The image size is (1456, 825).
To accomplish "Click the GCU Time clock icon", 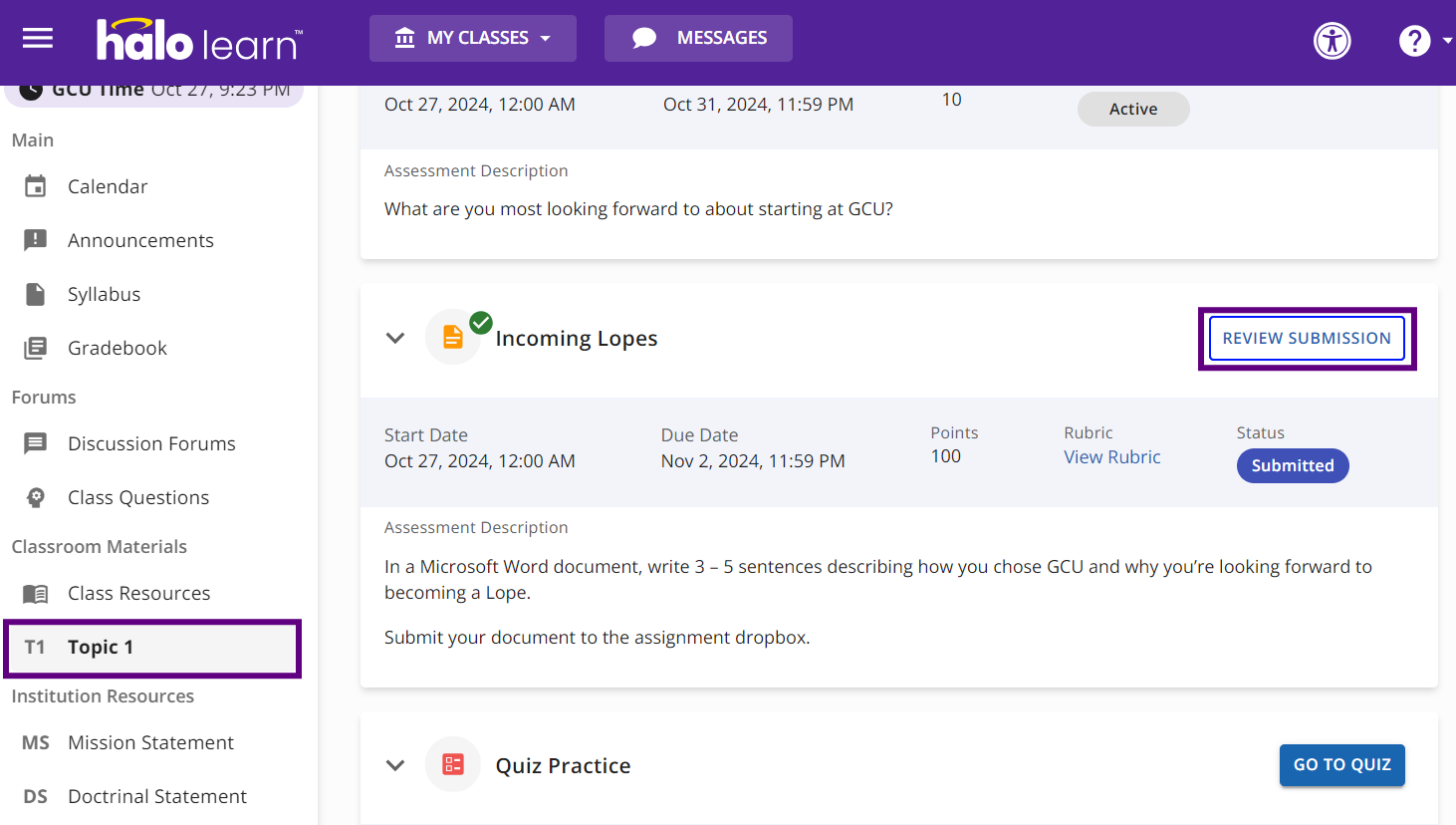I will coord(31,91).
